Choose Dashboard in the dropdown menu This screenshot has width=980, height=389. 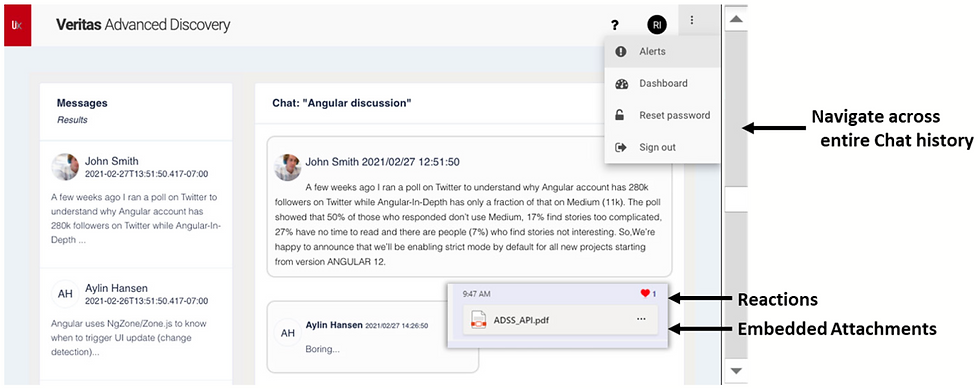[662, 84]
